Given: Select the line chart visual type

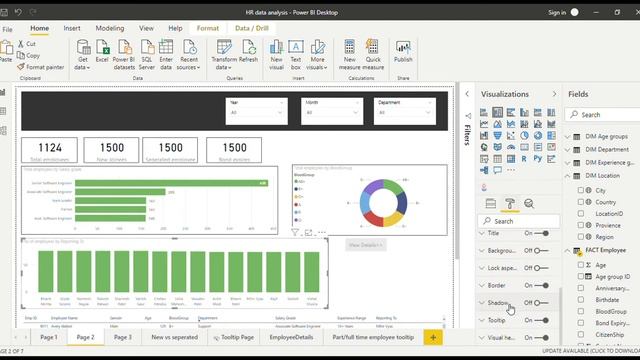Looking at the screenshot, I should click(484, 124).
